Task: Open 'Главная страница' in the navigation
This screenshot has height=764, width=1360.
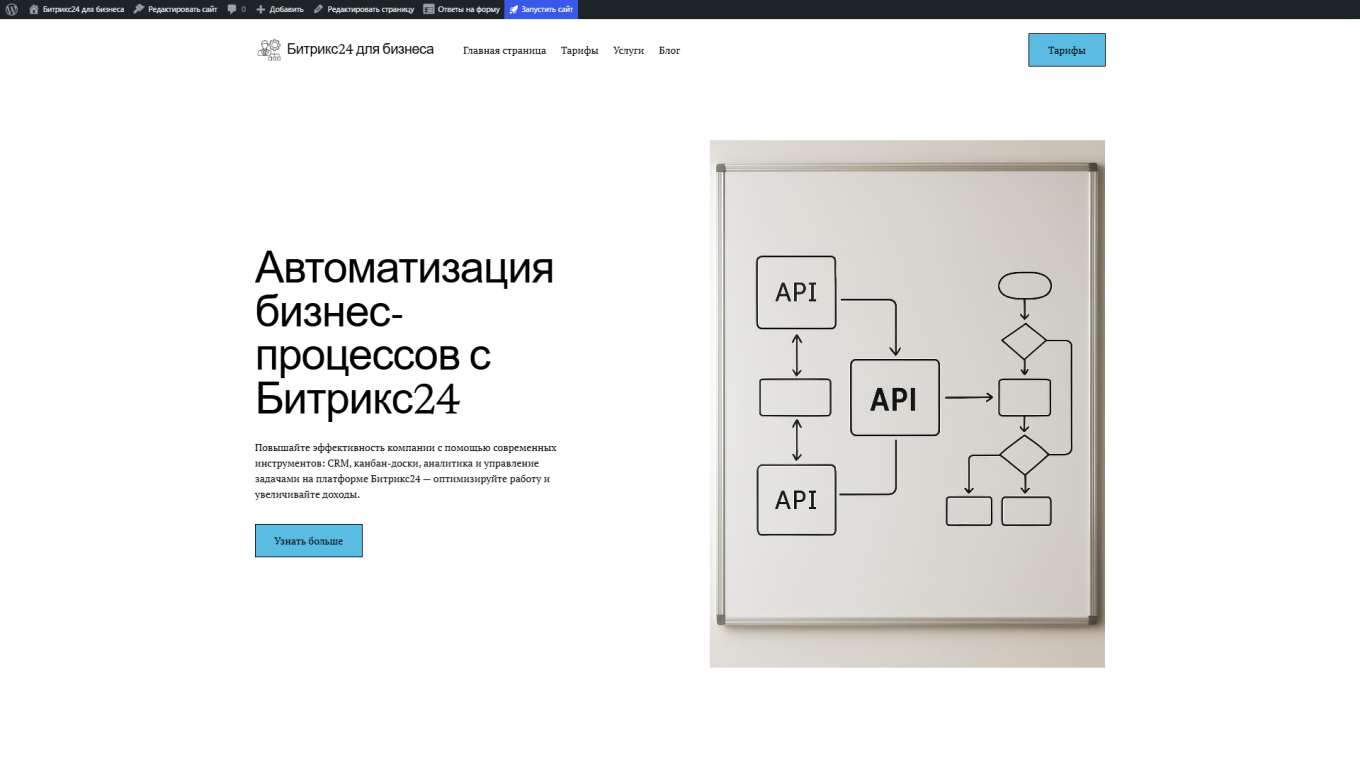Action: click(504, 50)
